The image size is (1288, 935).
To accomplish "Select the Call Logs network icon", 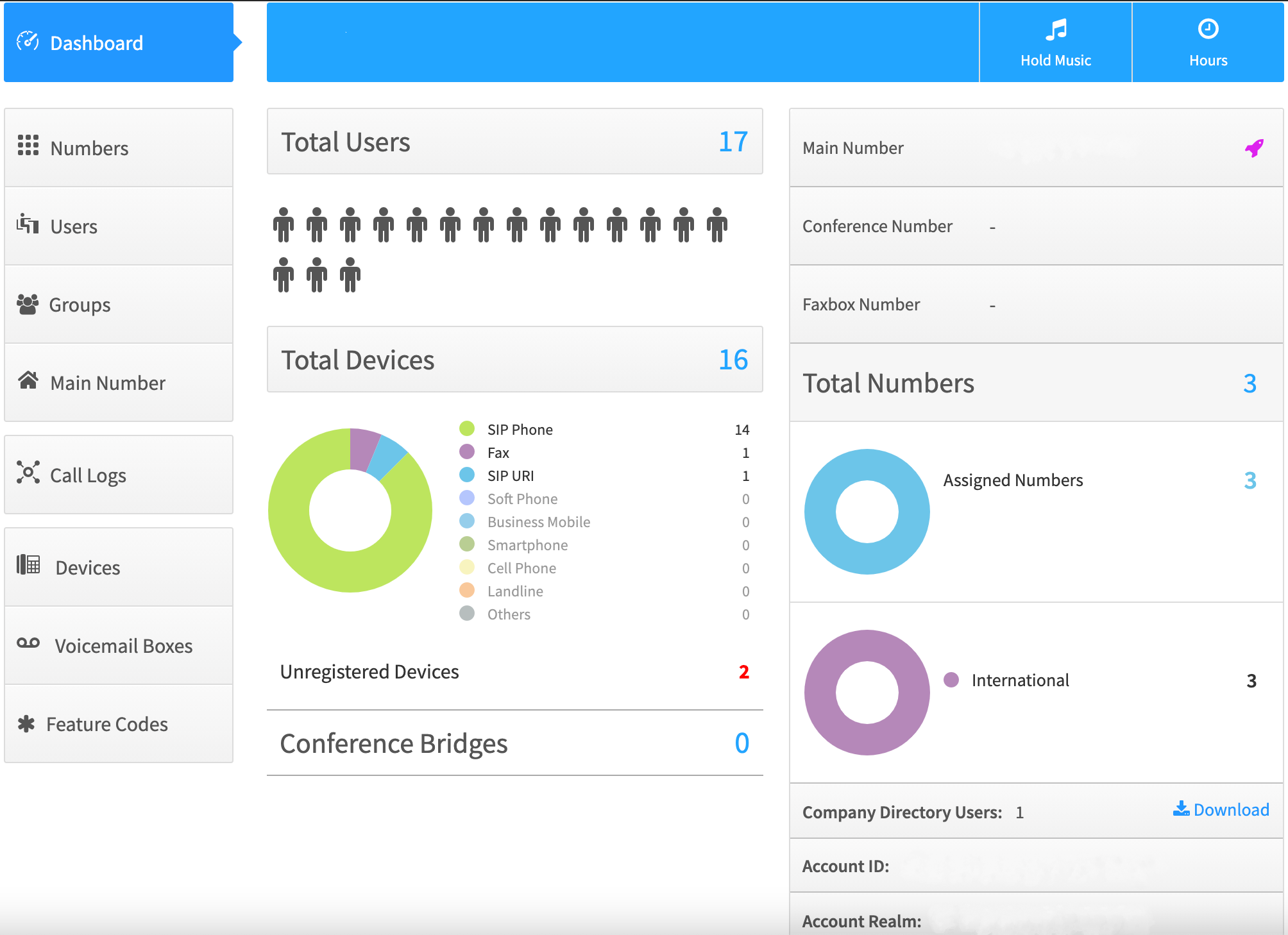I will pyautogui.click(x=28, y=473).
